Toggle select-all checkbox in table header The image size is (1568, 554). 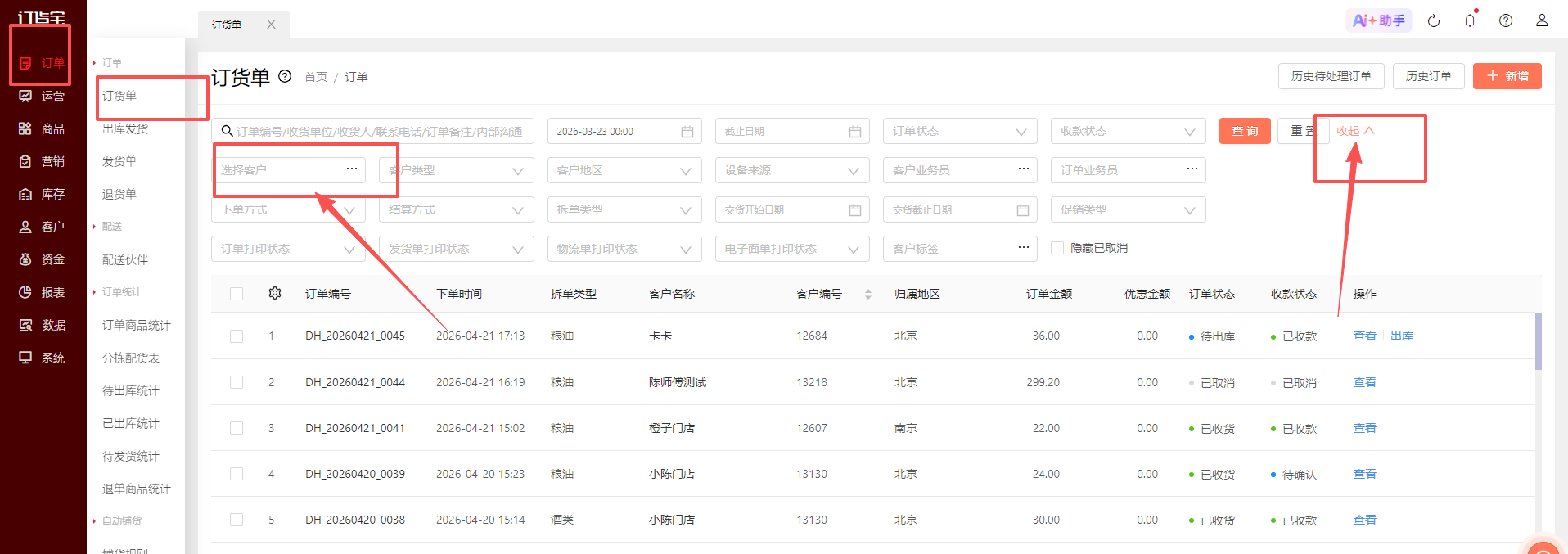237,294
